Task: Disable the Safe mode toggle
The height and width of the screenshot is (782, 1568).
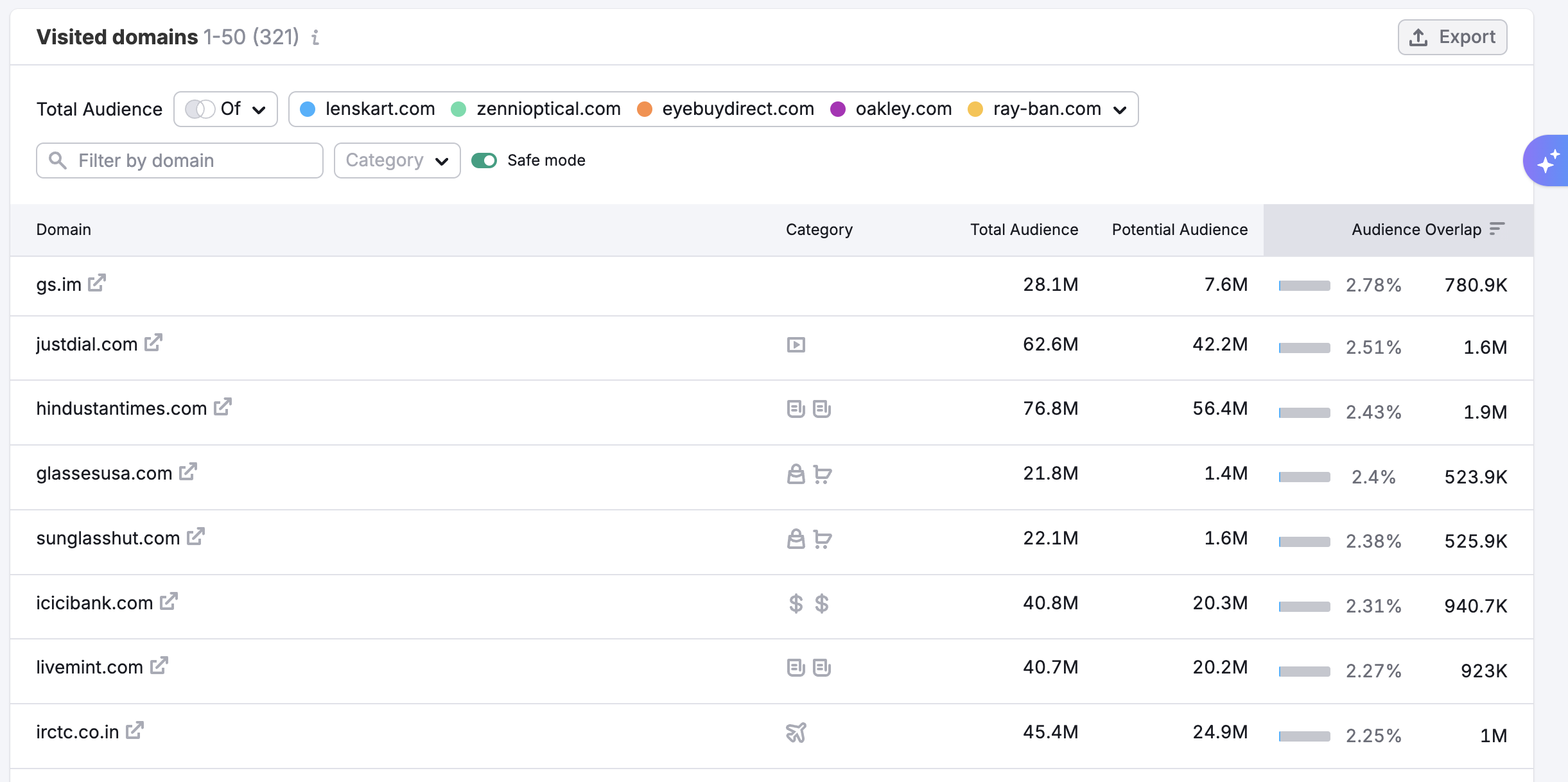Action: [484, 160]
